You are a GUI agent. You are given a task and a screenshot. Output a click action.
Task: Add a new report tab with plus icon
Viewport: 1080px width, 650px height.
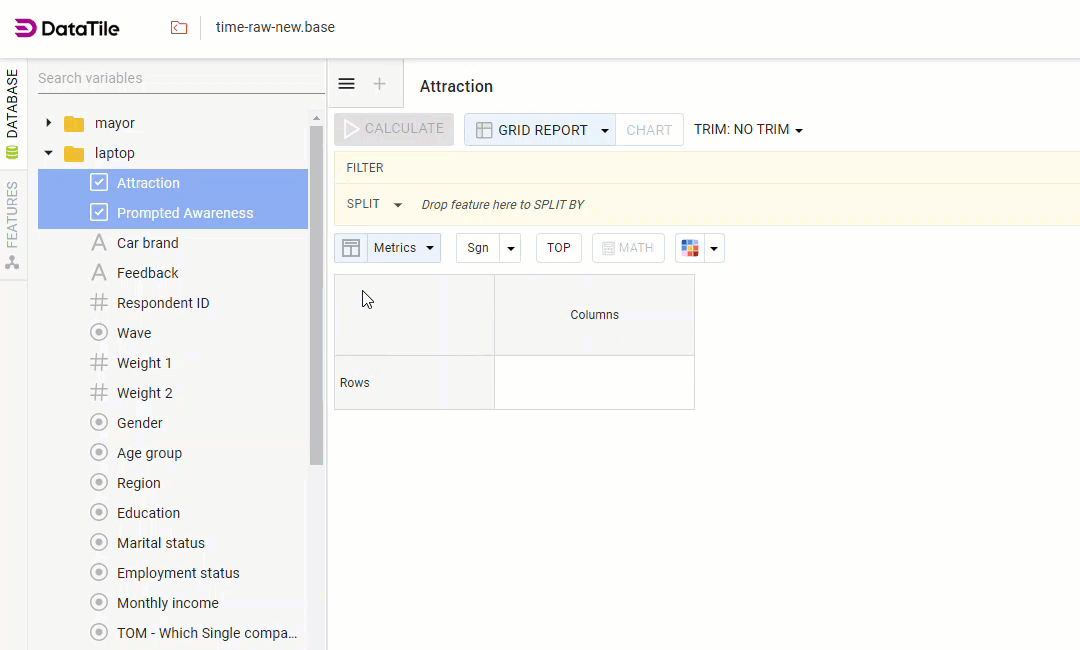(379, 84)
